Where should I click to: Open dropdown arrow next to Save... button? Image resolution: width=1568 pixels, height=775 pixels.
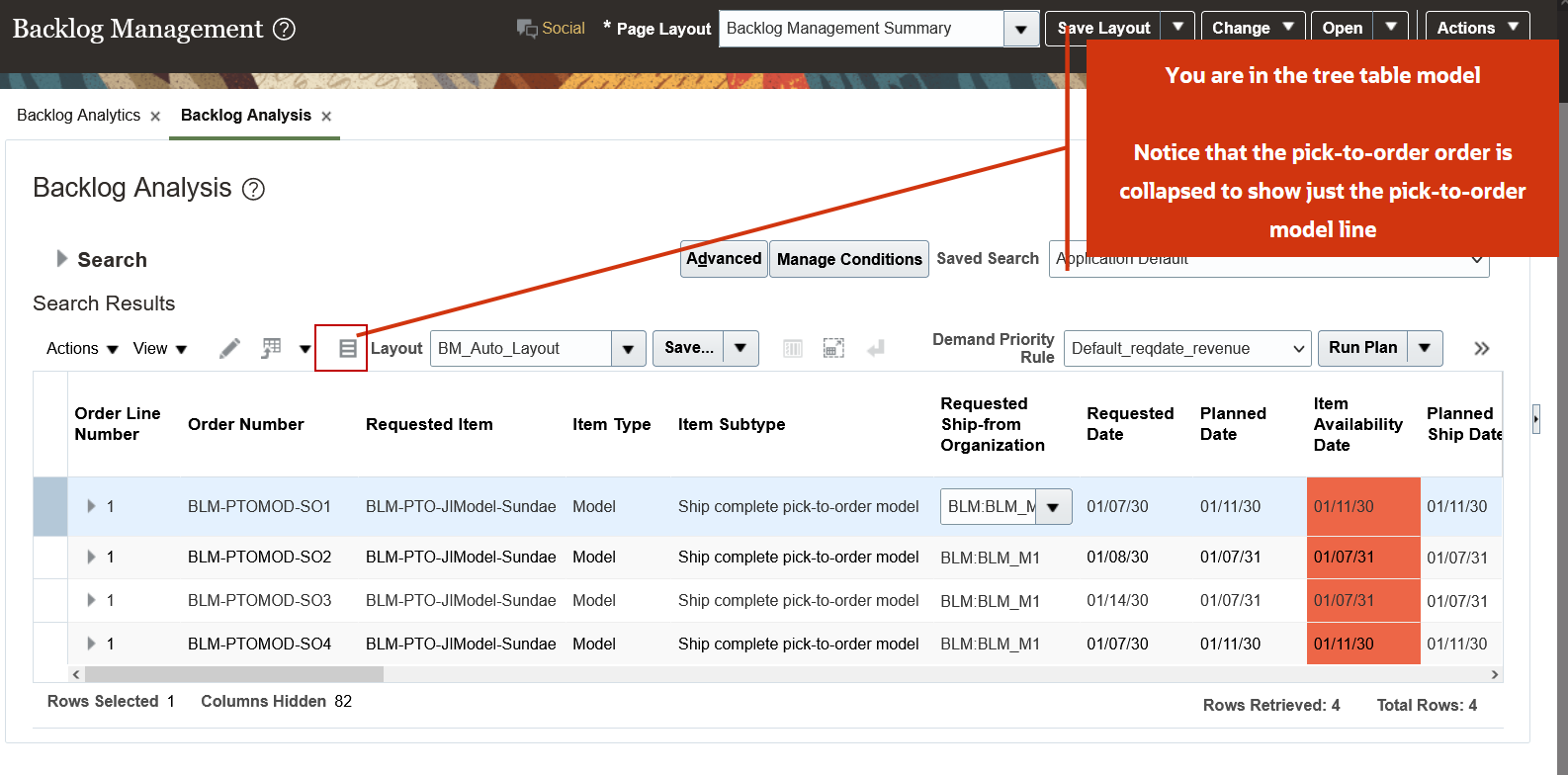(740, 348)
